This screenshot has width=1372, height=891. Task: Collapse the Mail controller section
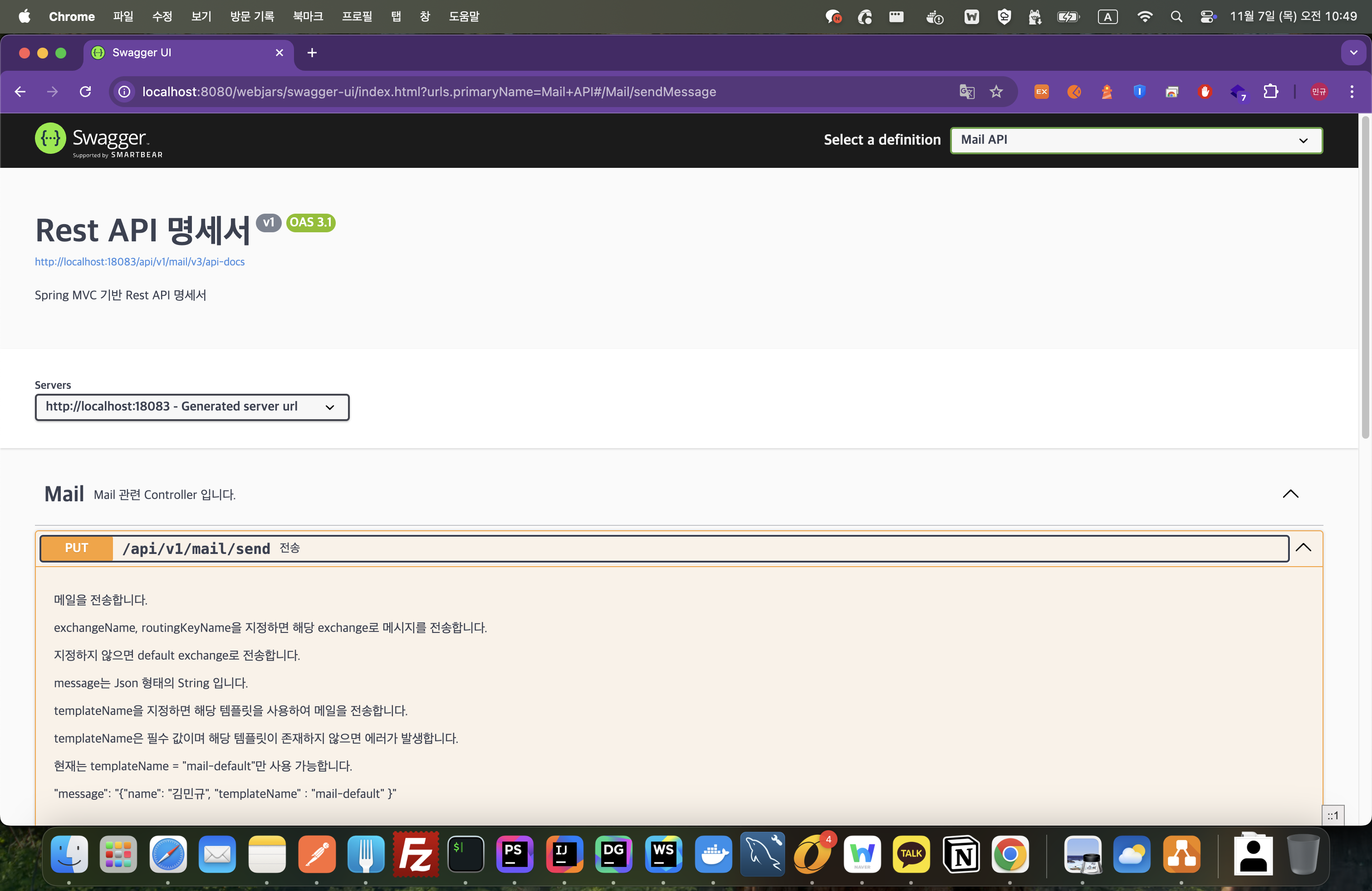tap(1290, 494)
